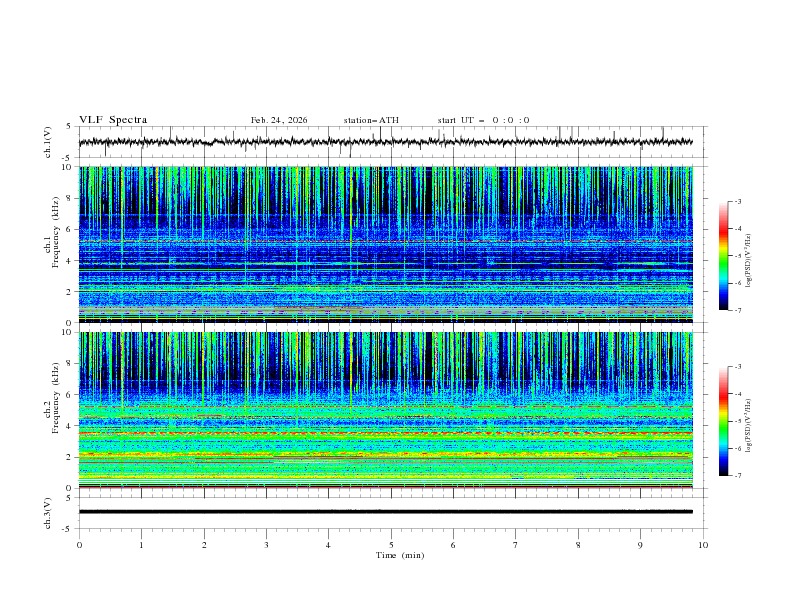
Task: Click the "3" tick on the Time axis
Action: [266, 545]
